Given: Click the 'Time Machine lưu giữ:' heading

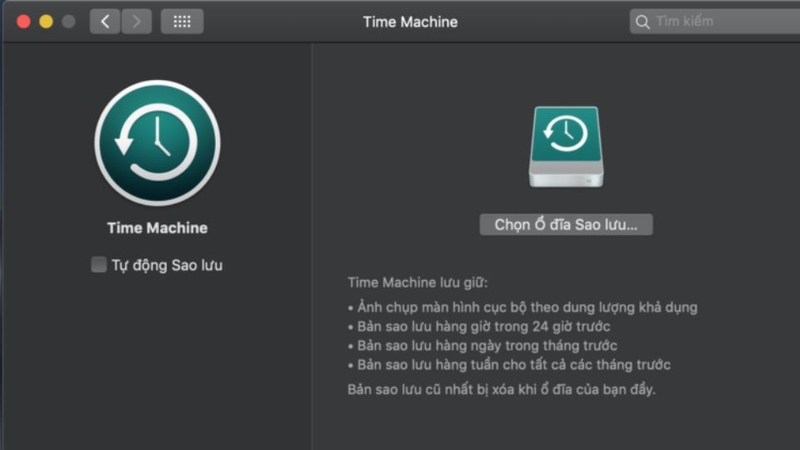Looking at the screenshot, I should point(417,283).
